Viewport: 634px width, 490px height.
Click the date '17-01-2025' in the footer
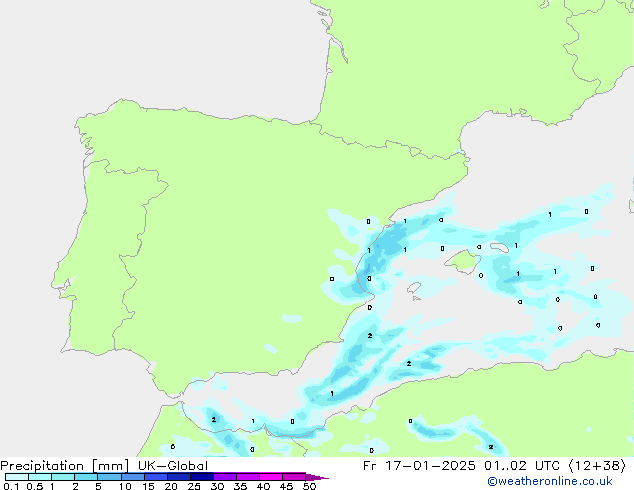coord(430,466)
